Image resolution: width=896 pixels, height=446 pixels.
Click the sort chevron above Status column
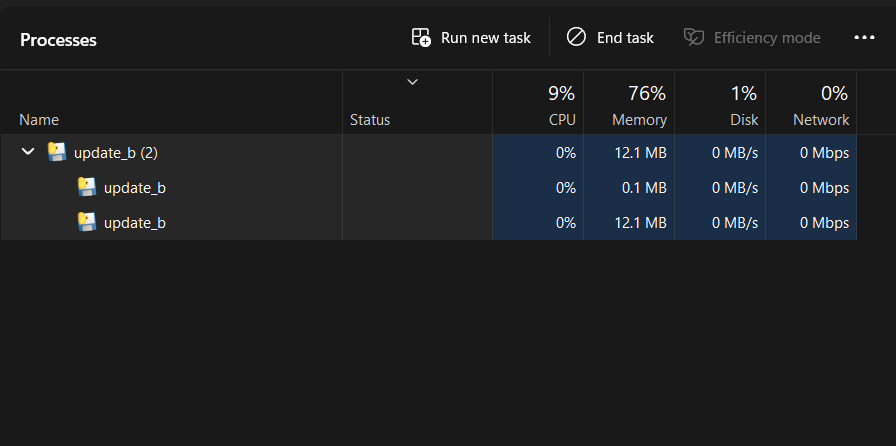(412, 82)
